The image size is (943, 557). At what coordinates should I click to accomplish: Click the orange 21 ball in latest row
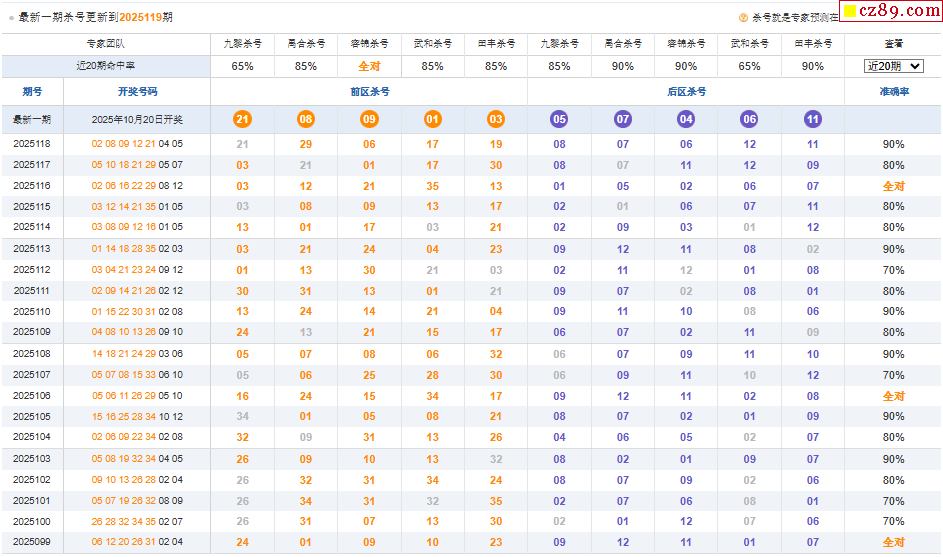(x=242, y=119)
